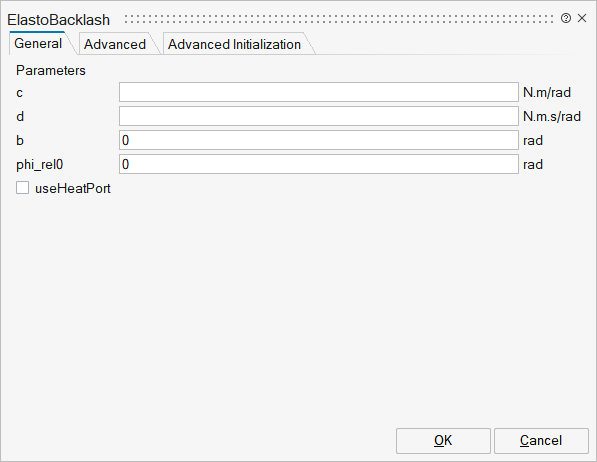
Task: Cancel the parameter dialog
Action: pos(541,441)
